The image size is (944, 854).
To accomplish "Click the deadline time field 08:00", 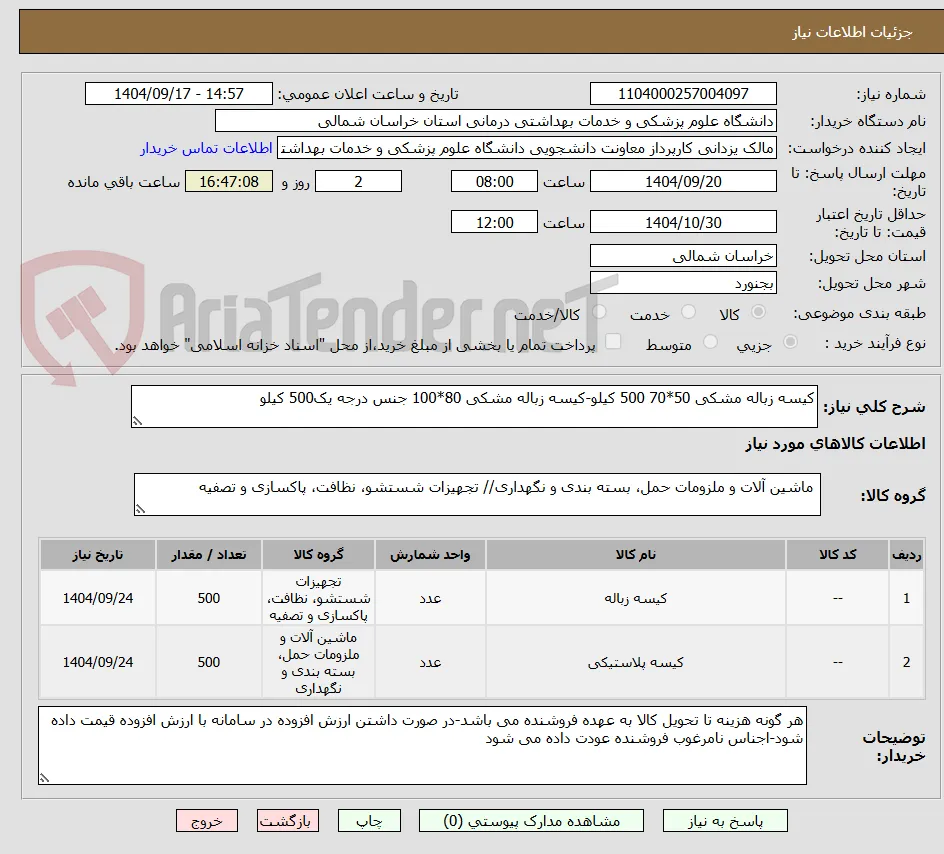I will coord(494,181).
